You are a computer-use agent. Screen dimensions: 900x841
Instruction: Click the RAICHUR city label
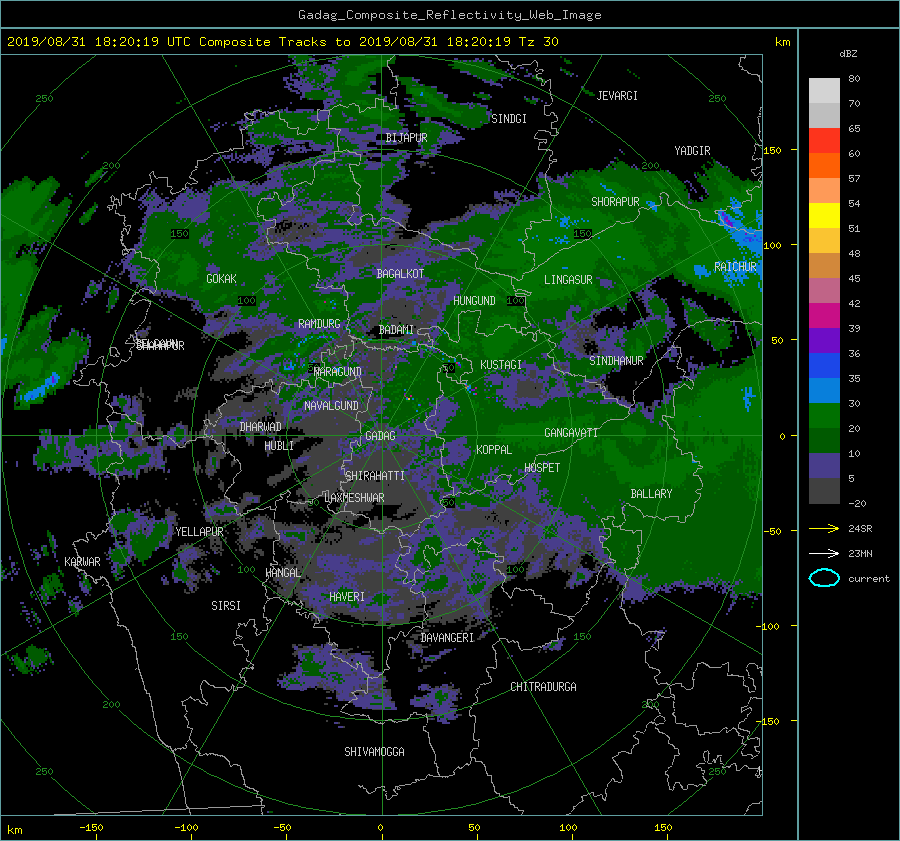coord(735,267)
